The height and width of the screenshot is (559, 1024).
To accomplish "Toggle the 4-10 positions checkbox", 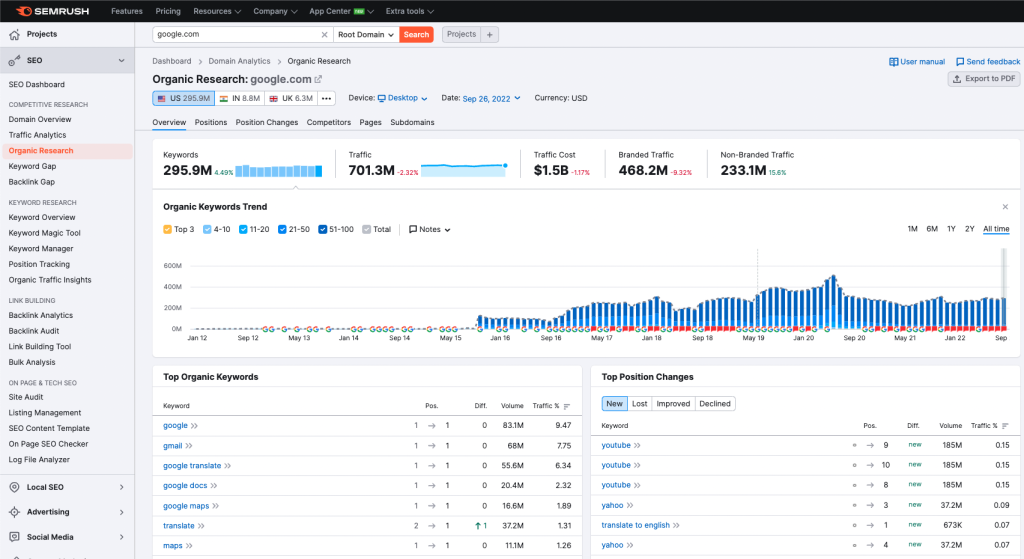I will (x=207, y=229).
